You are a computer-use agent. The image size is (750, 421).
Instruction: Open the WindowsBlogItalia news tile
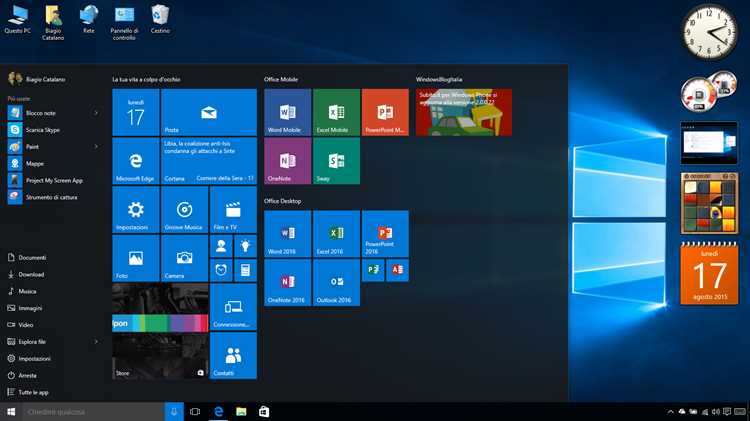pyautogui.click(x=464, y=112)
